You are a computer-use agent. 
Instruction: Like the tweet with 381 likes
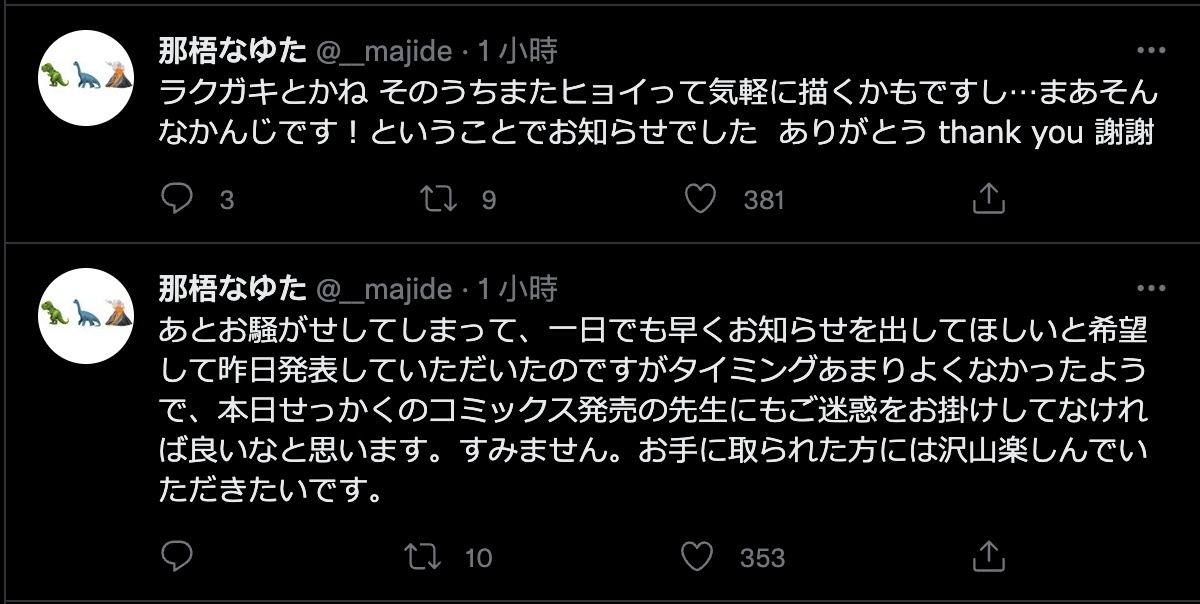click(x=701, y=199)
